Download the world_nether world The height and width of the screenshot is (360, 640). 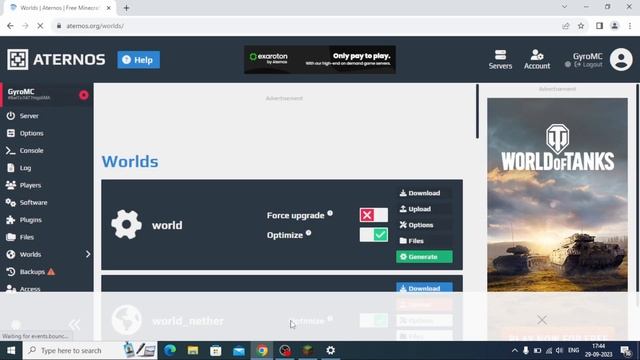pos(424,287)
